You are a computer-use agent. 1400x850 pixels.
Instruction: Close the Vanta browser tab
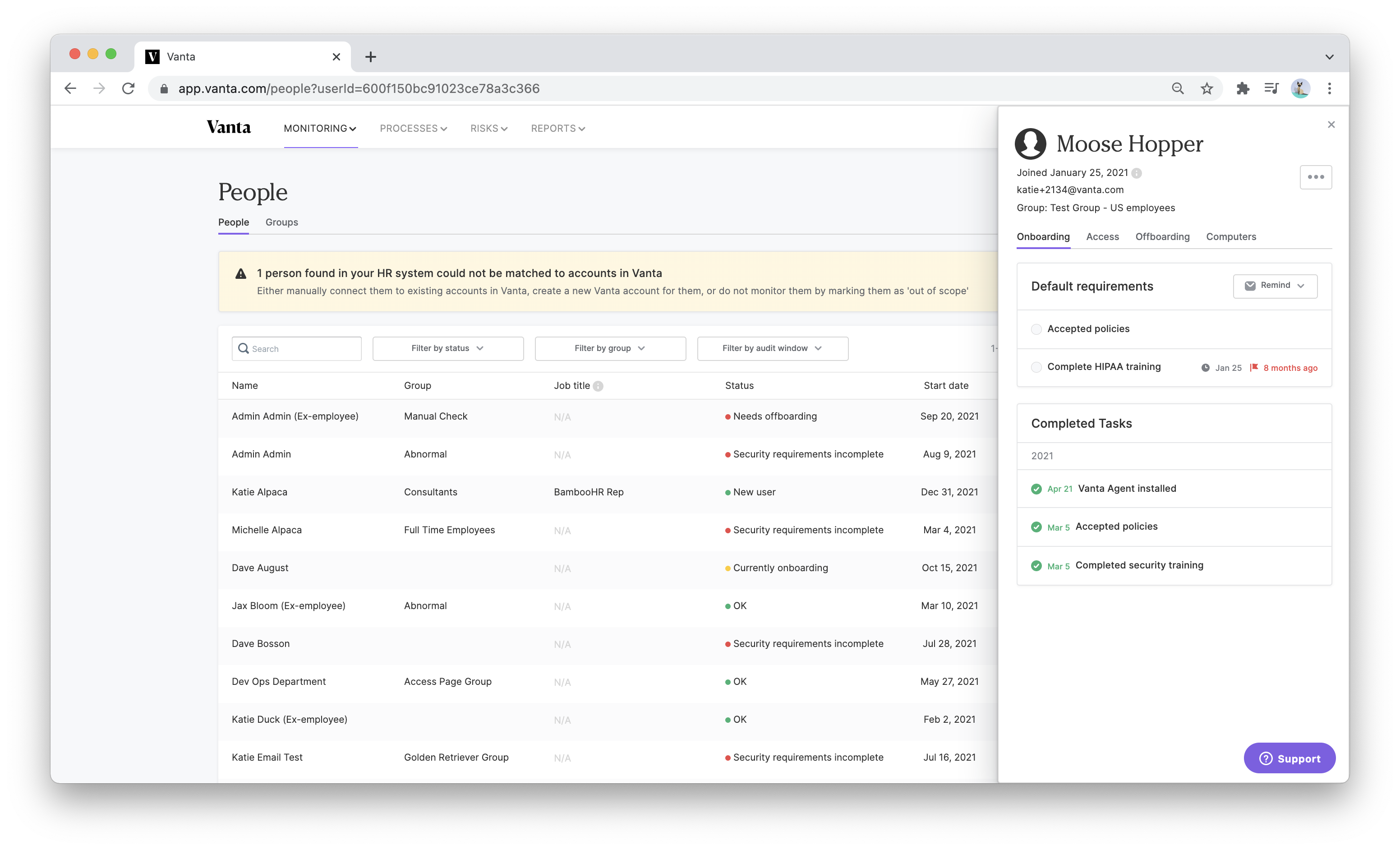coord(336,57)
